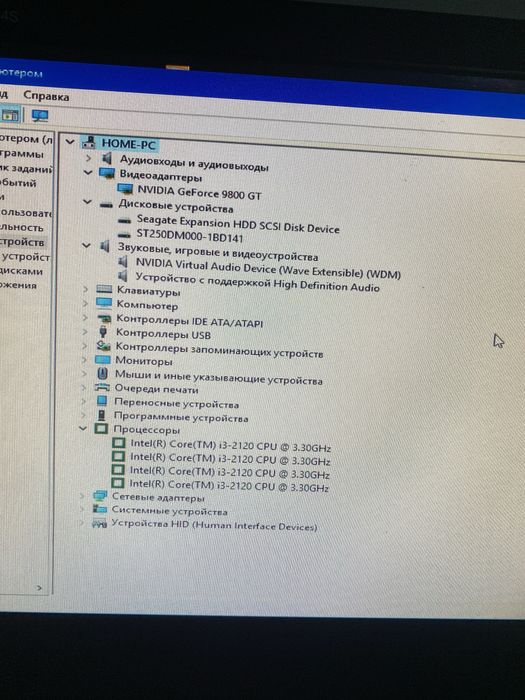Collapse the Процессоры category
The image size is (525, 700).
click(83, 429)
